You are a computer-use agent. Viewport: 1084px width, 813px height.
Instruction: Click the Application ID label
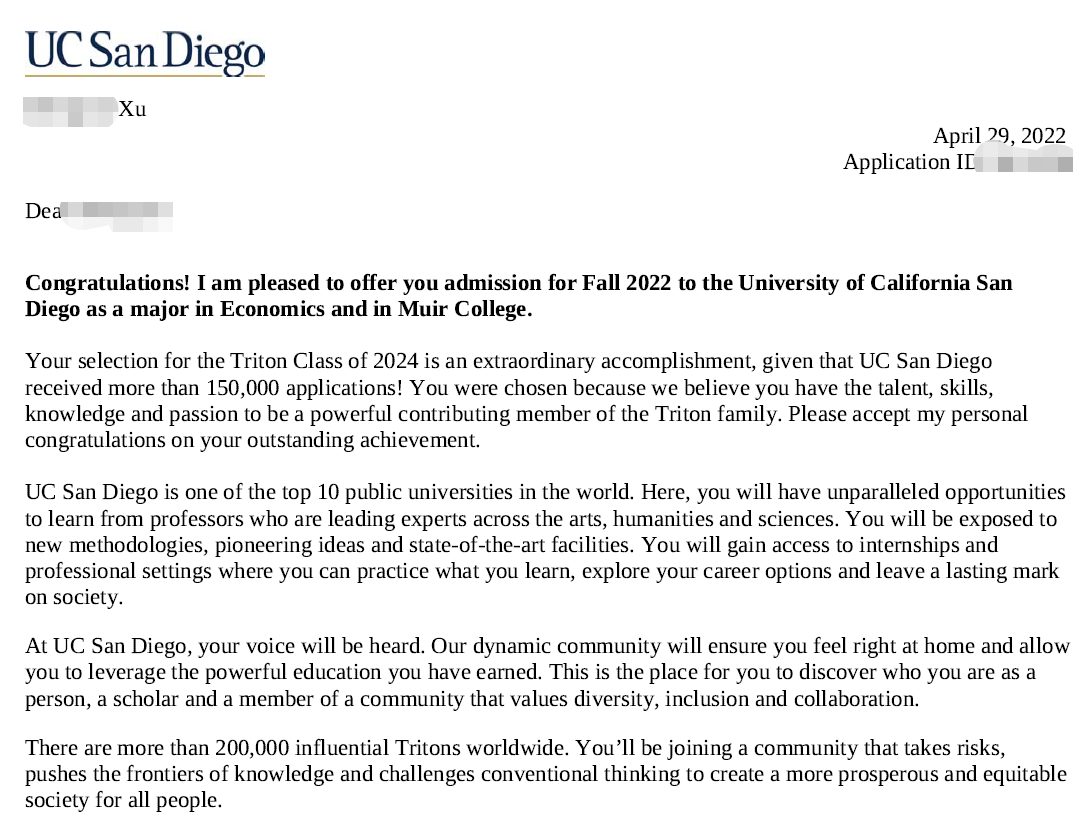907,162
